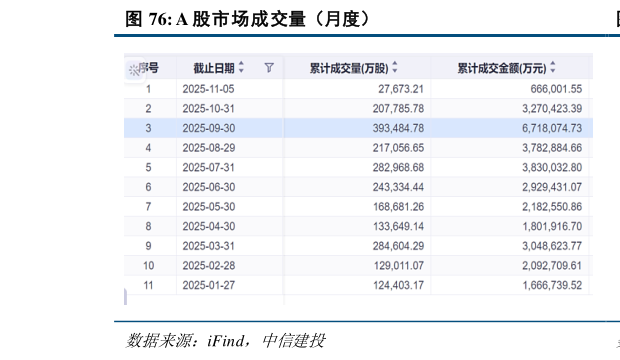Click amount value 666,001.55
The height and width of the screenshot is (360, 620).
556,89
